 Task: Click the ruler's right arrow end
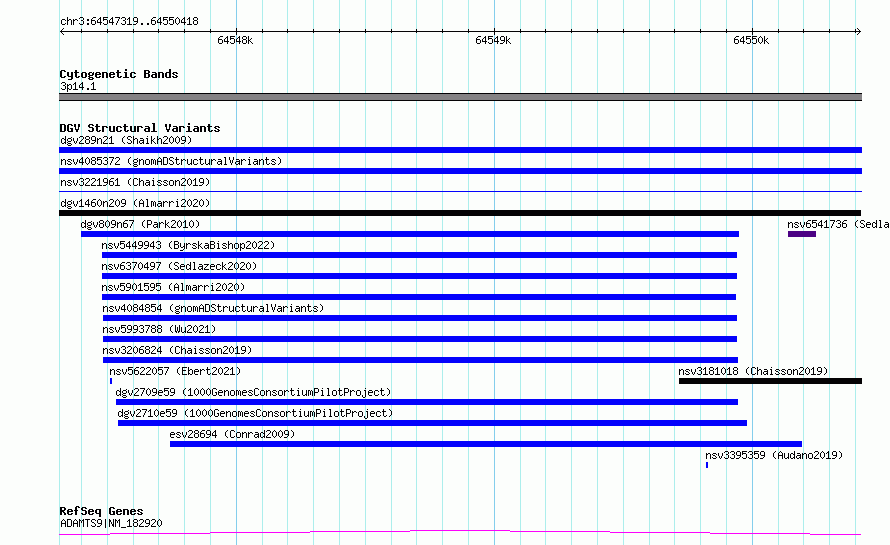coord(858,31)
